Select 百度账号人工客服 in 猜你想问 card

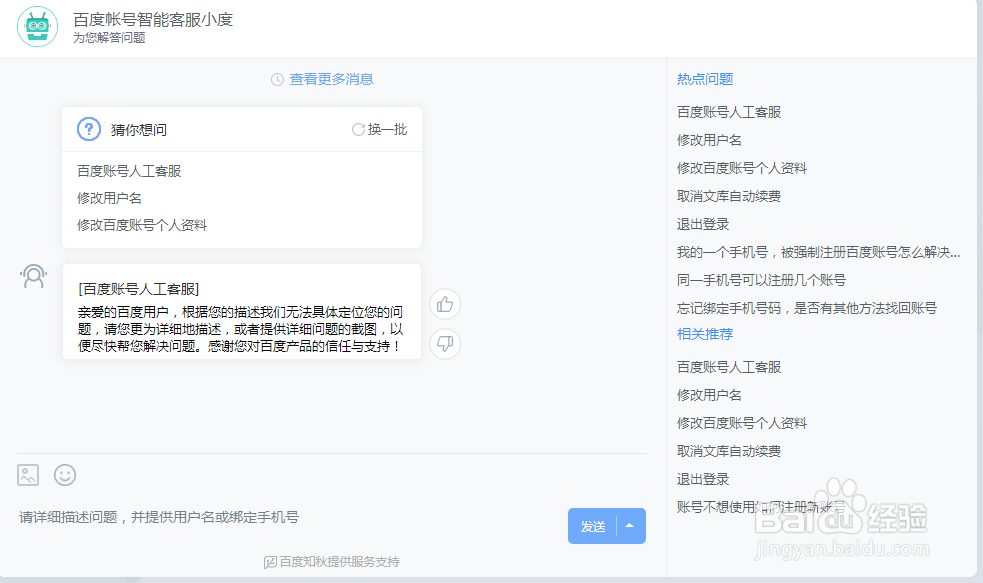click(x=129, y=171)
